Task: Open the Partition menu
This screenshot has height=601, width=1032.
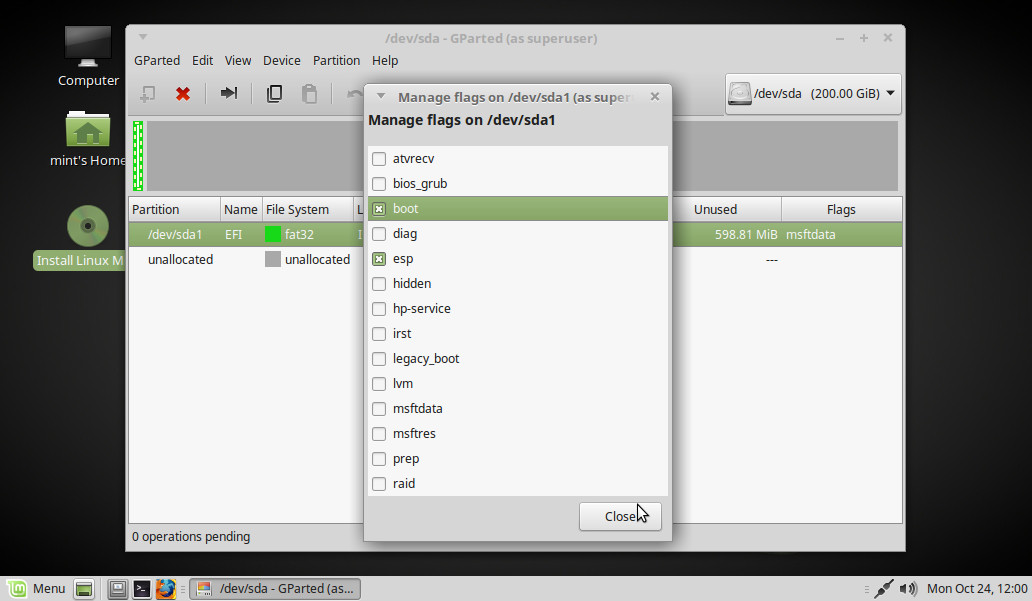Action: [x=336, y=60]
